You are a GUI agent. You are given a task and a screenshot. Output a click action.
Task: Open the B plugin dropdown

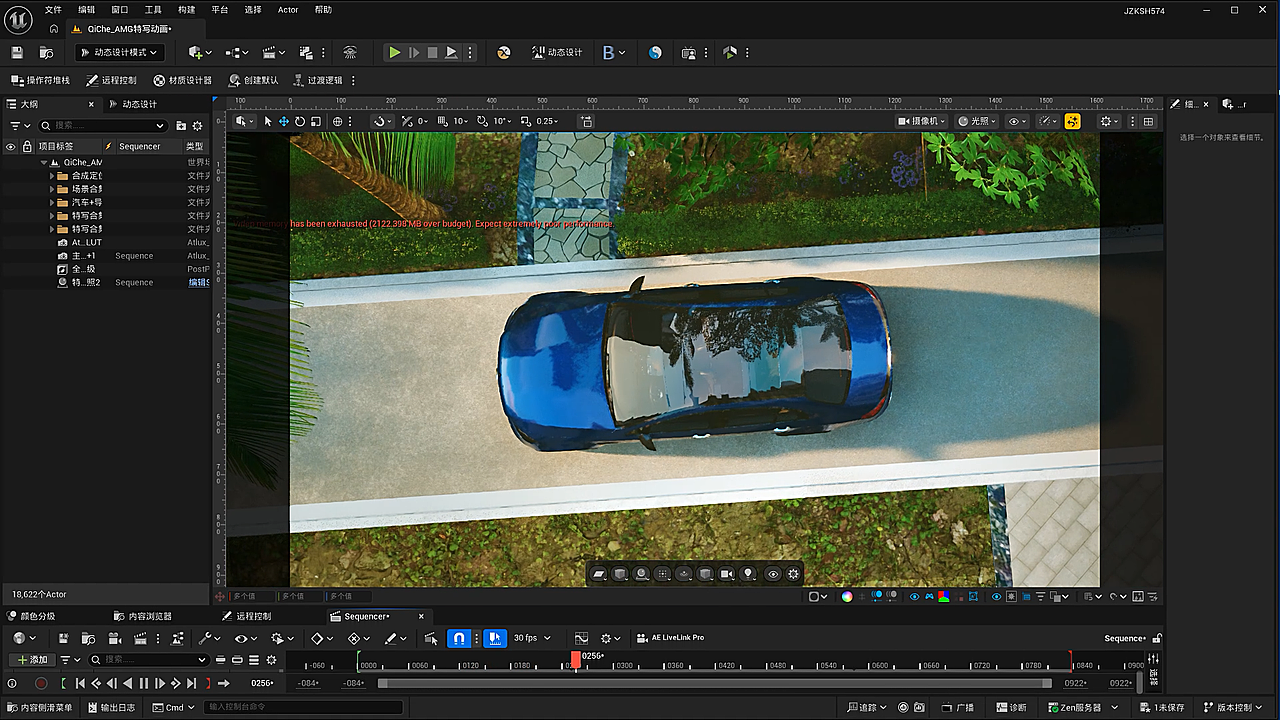(x=614, y=53)
